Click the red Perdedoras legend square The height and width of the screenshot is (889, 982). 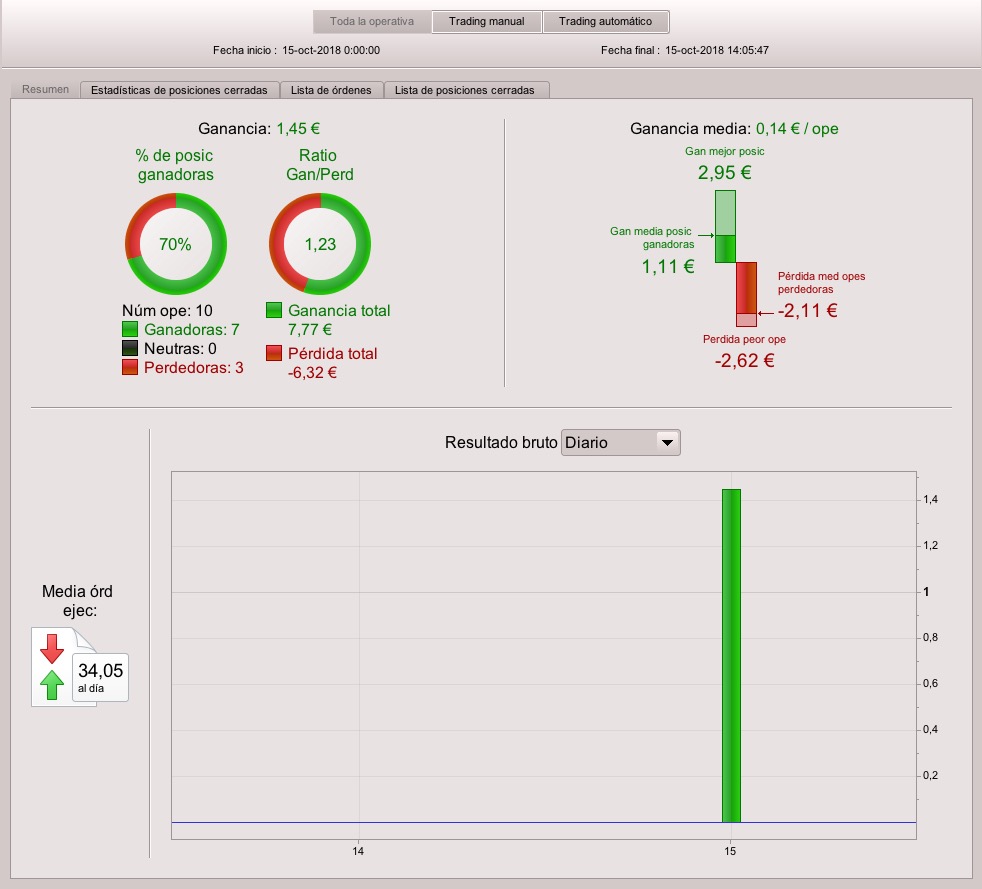[x=130, y=367]
